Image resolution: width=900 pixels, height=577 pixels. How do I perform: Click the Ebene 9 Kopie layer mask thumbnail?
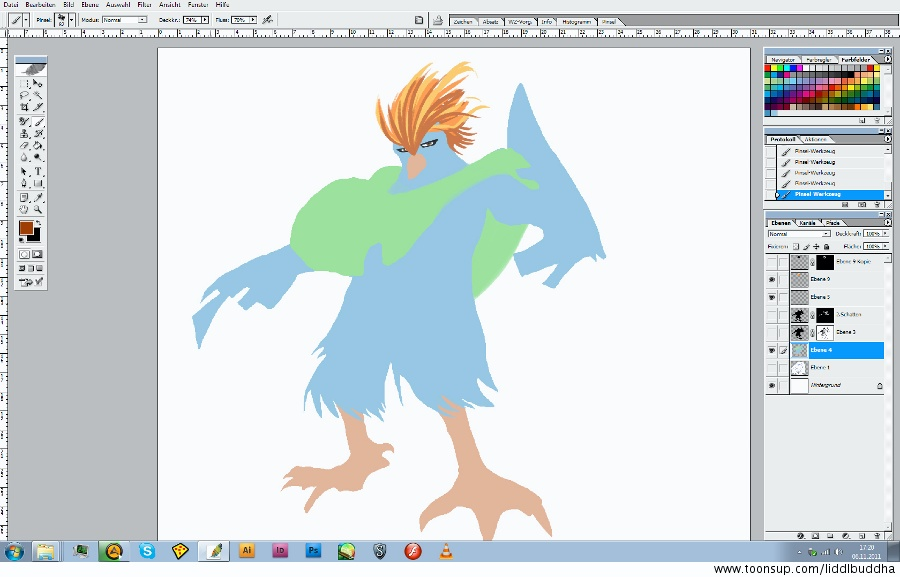tap(825, 262)
